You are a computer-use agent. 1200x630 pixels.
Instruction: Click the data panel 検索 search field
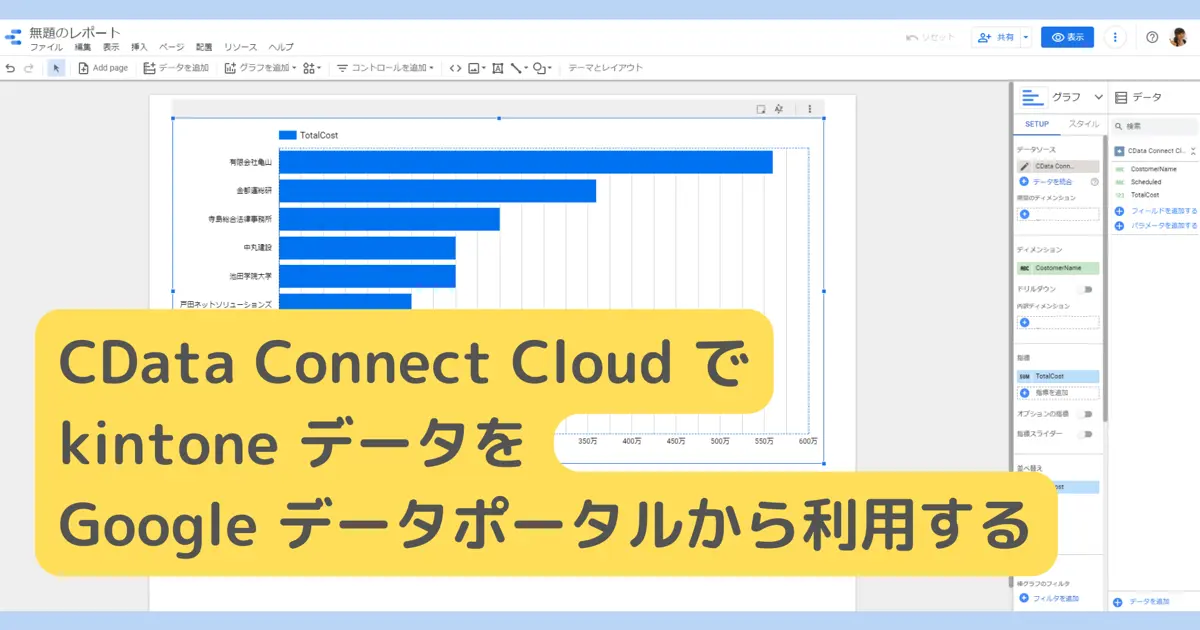1155,126
